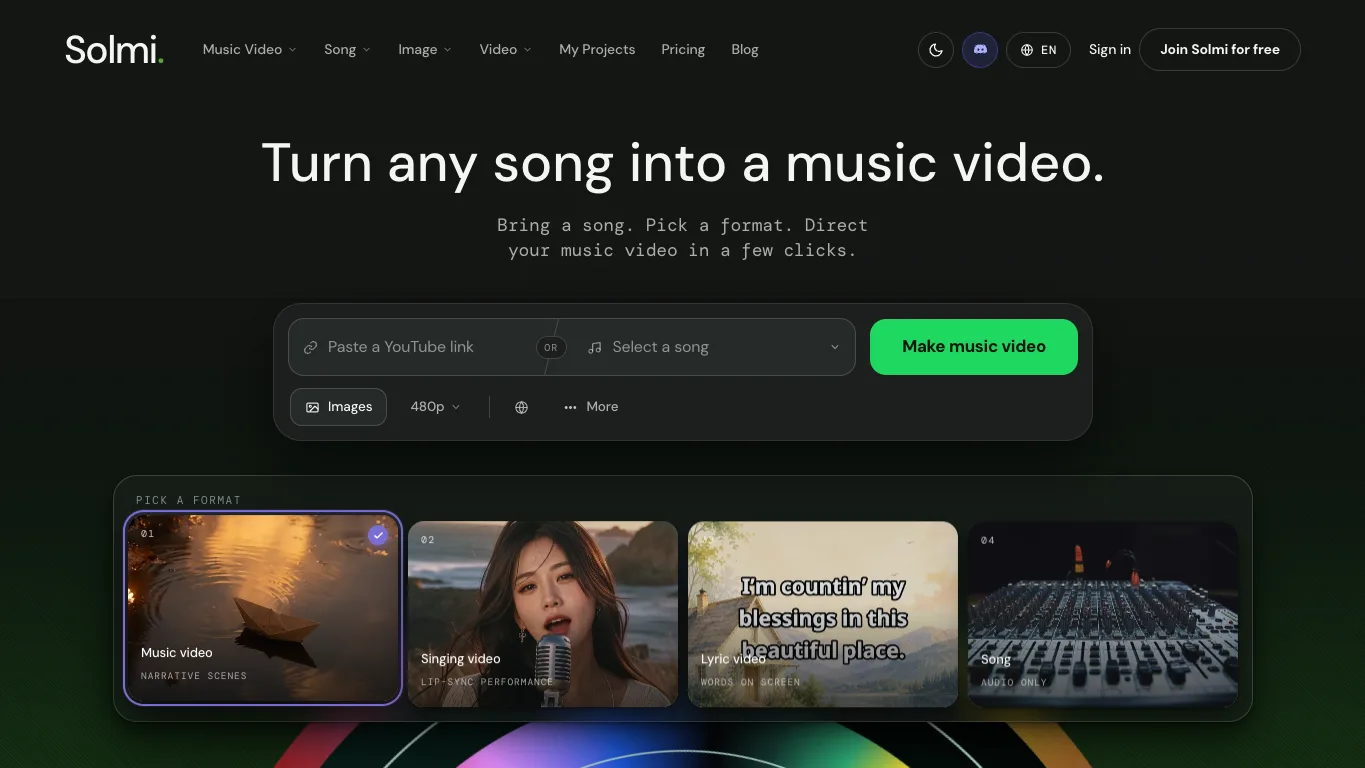Go to My Projects
Image resolution: width=1365 pixels, height=768 pixels.
597,49
